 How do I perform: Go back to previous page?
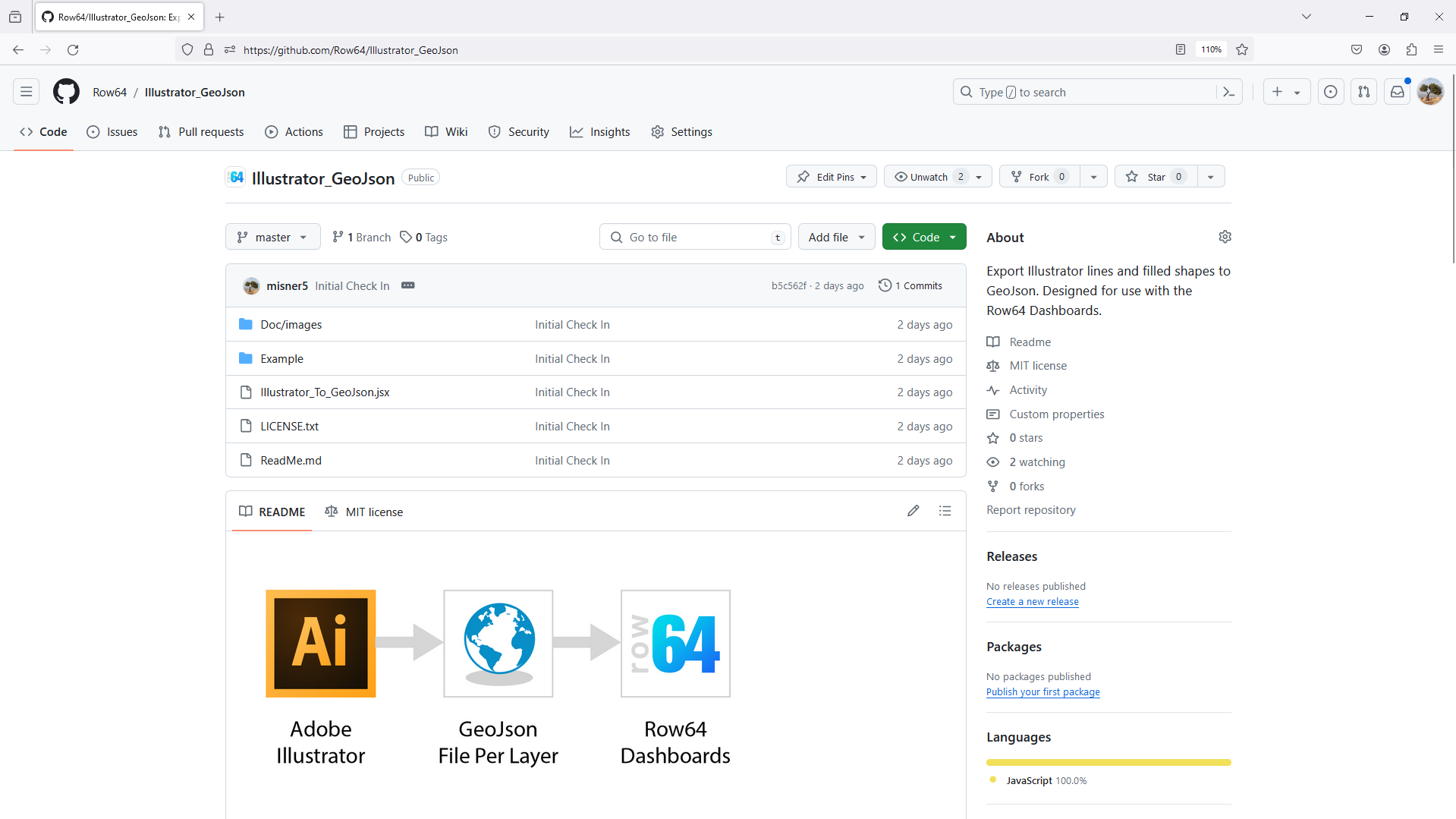click(x=18, y=49)
